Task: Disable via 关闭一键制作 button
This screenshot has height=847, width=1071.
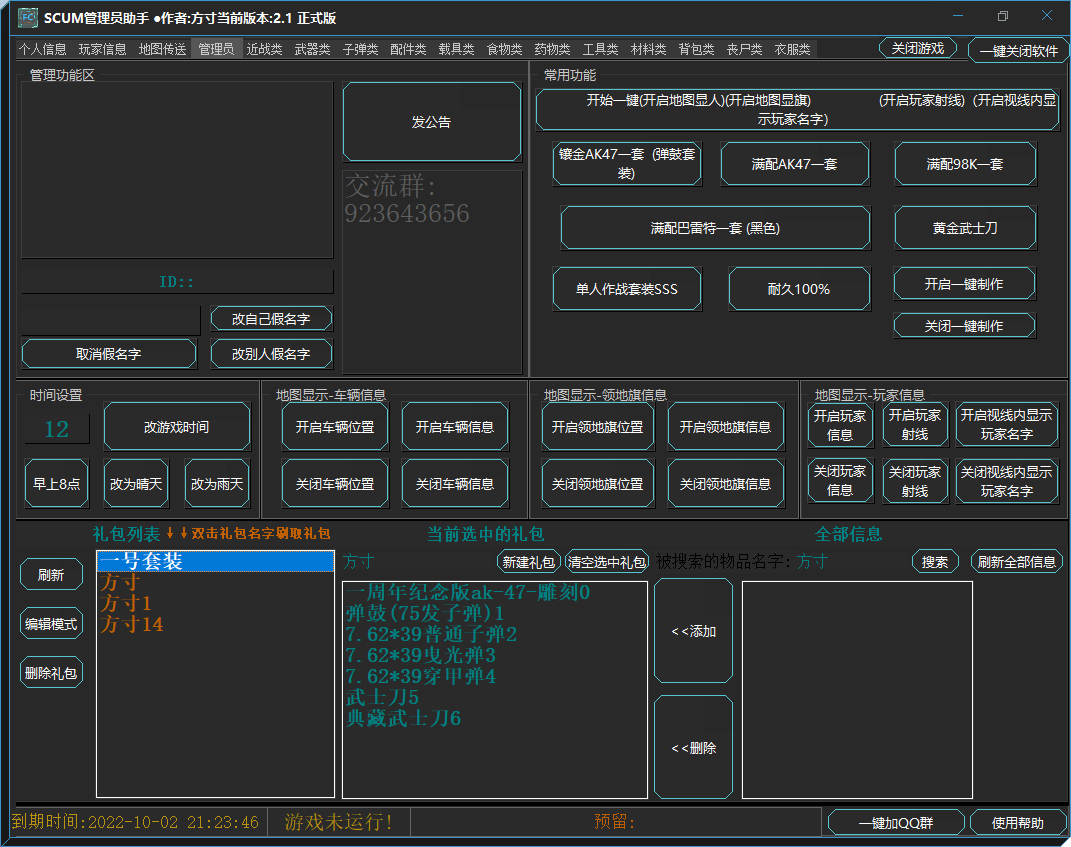Action: click(964, 326)
